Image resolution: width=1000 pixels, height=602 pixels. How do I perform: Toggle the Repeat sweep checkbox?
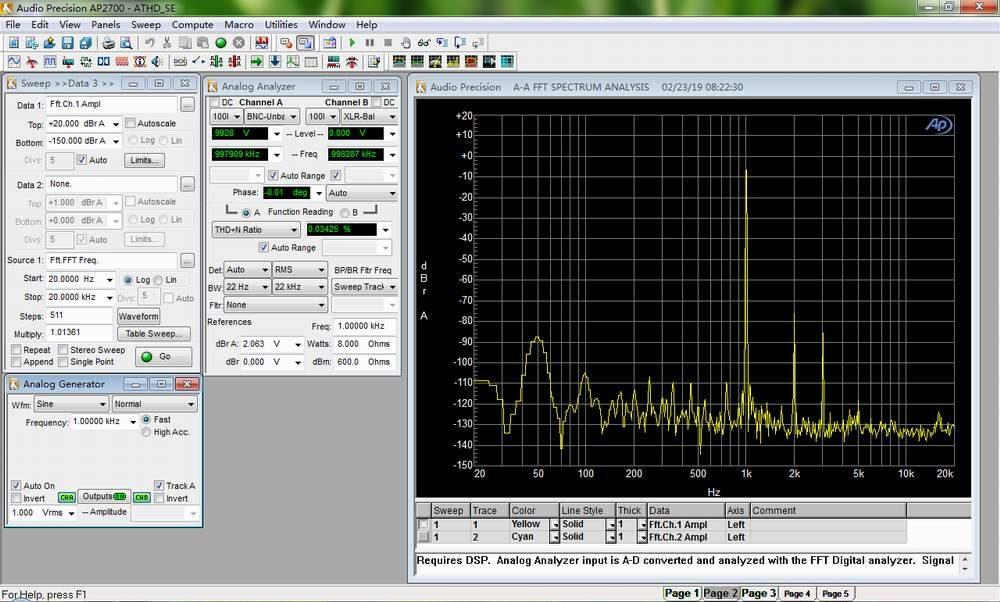click(x=16, y=349)
